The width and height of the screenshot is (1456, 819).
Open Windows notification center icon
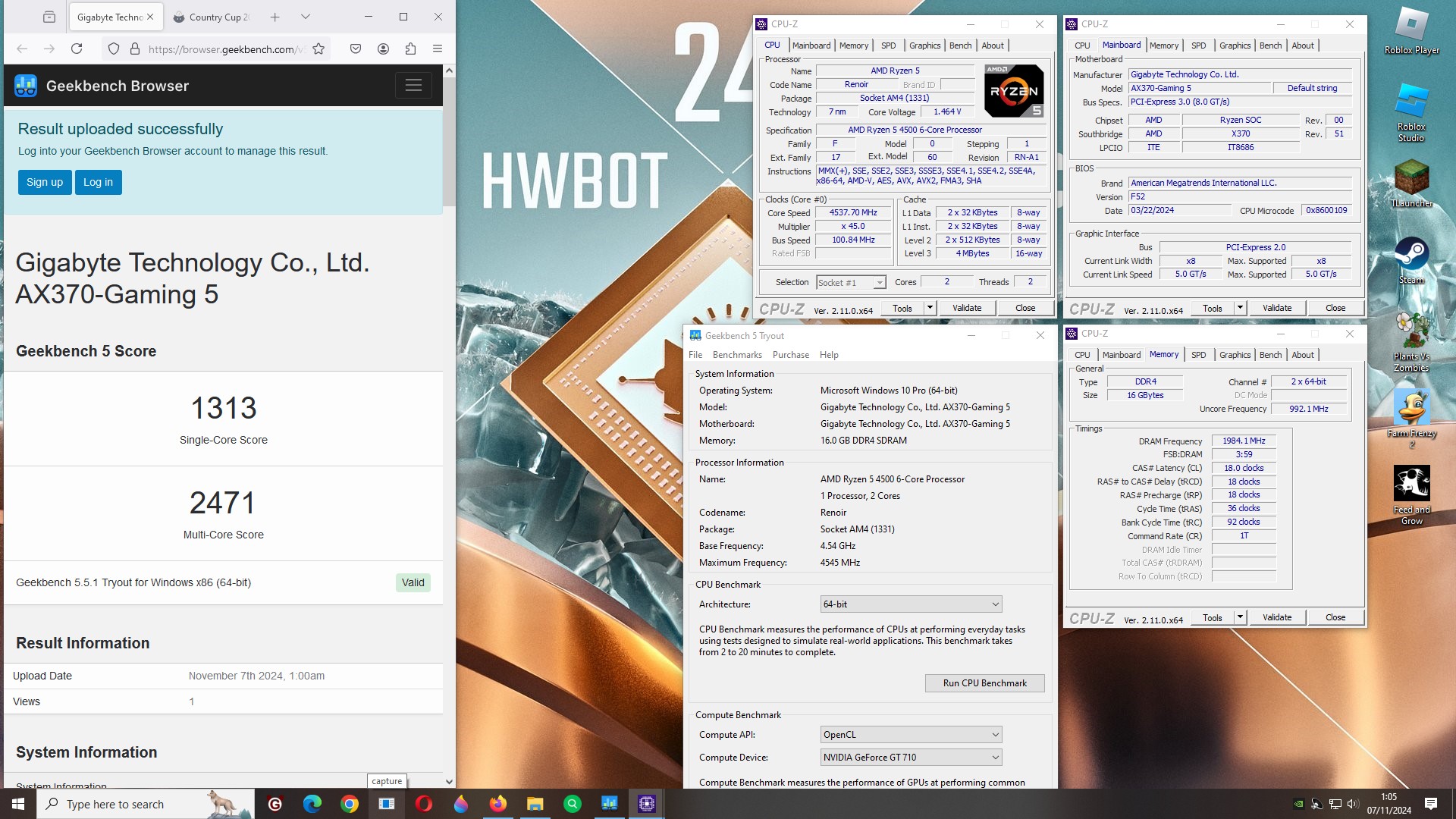pyautogui.click(x=1431, y=804)
